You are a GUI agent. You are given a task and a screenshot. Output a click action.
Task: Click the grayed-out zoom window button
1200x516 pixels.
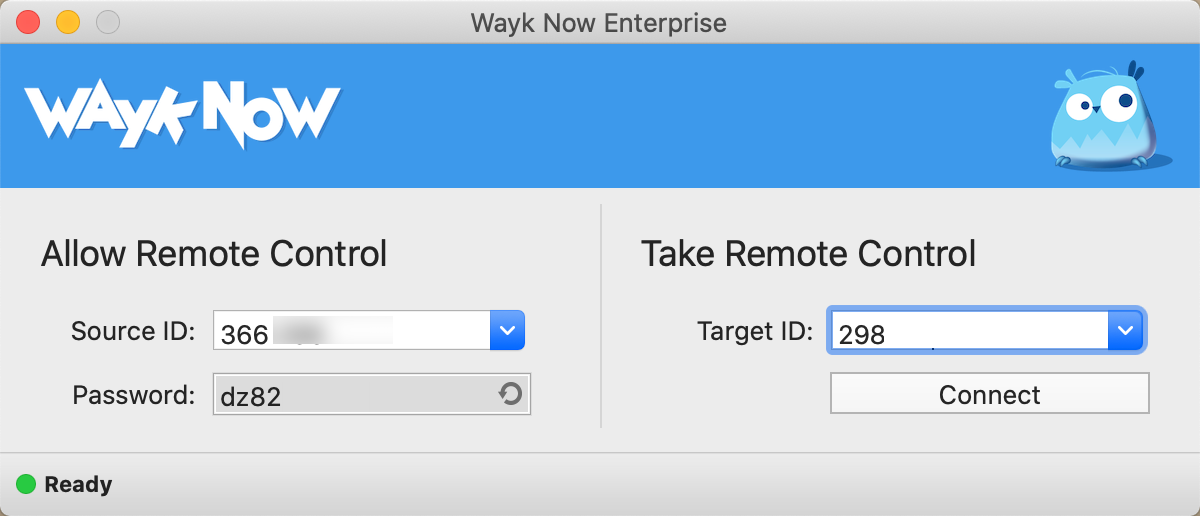107,21
